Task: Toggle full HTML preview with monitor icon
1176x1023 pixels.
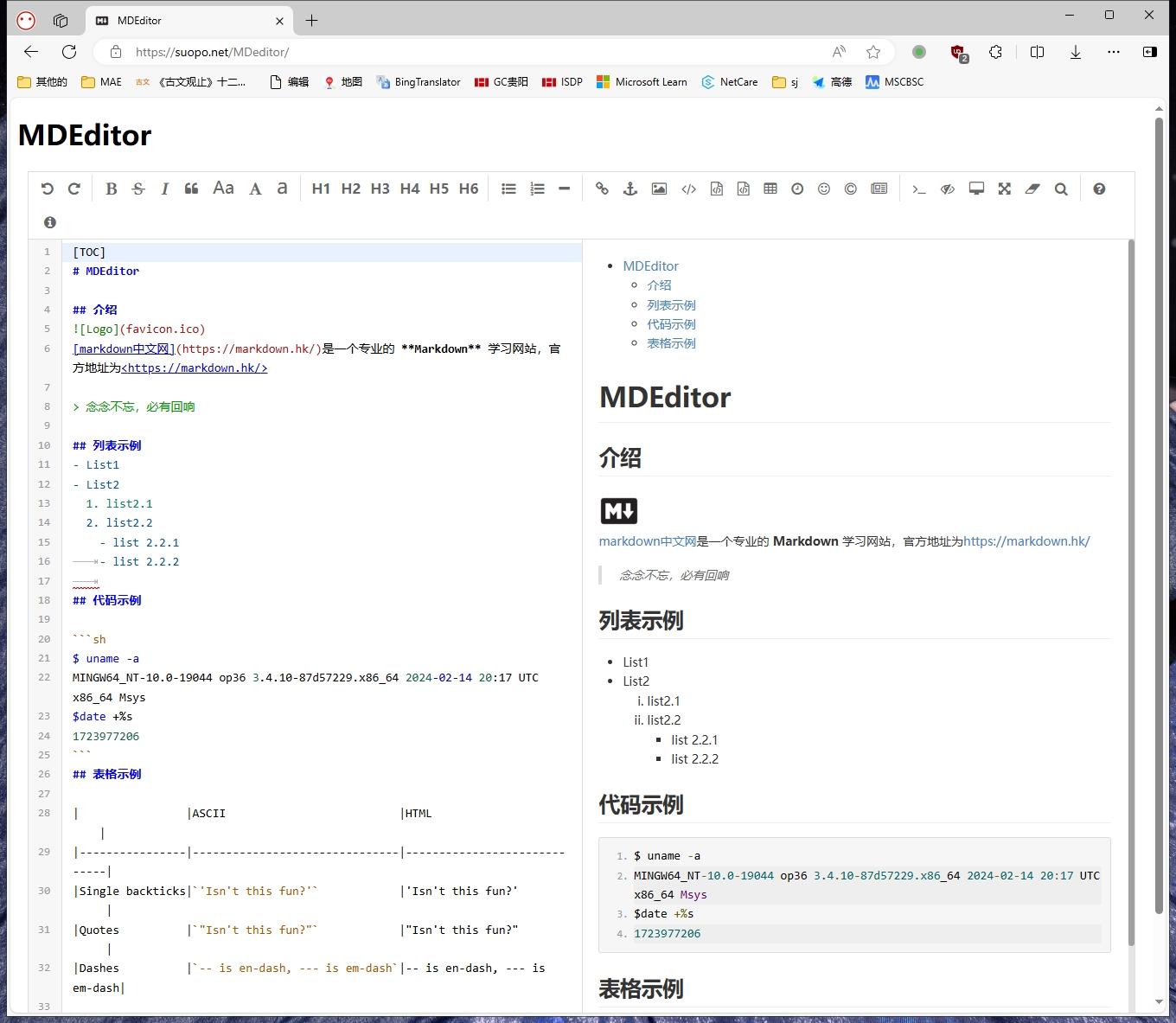Action: pyautogui.click(x=976, y=189)
